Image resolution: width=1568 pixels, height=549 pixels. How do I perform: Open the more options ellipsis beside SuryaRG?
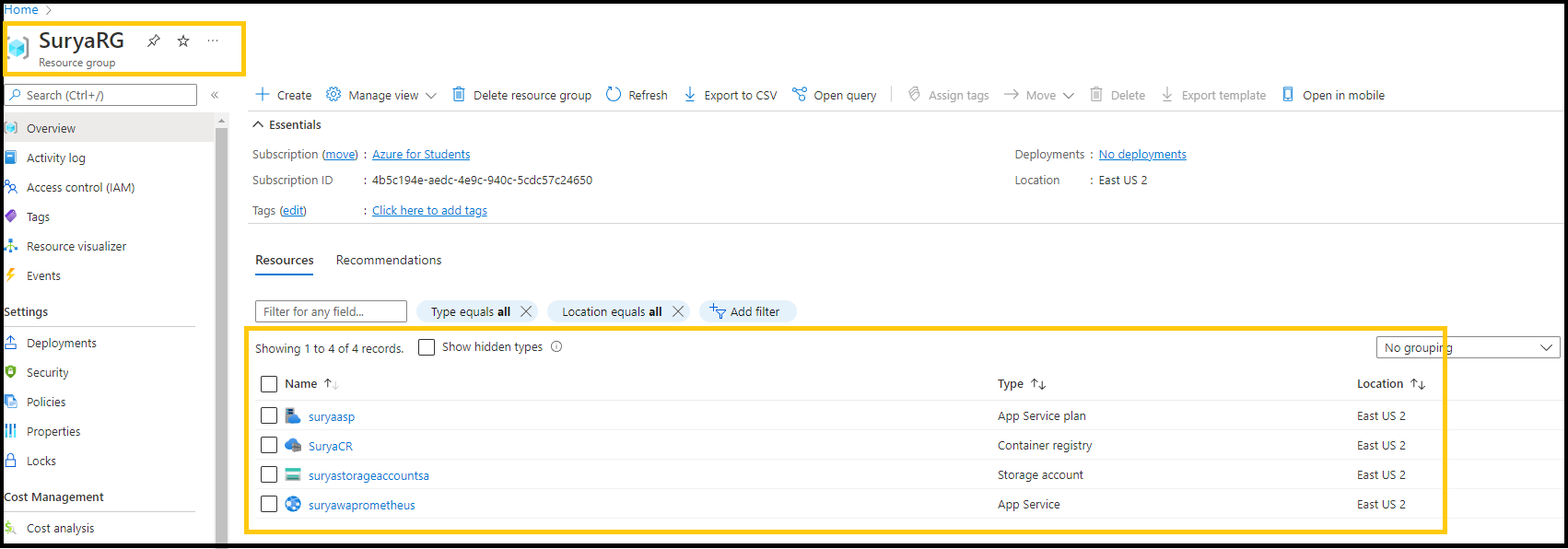[213, 41]
